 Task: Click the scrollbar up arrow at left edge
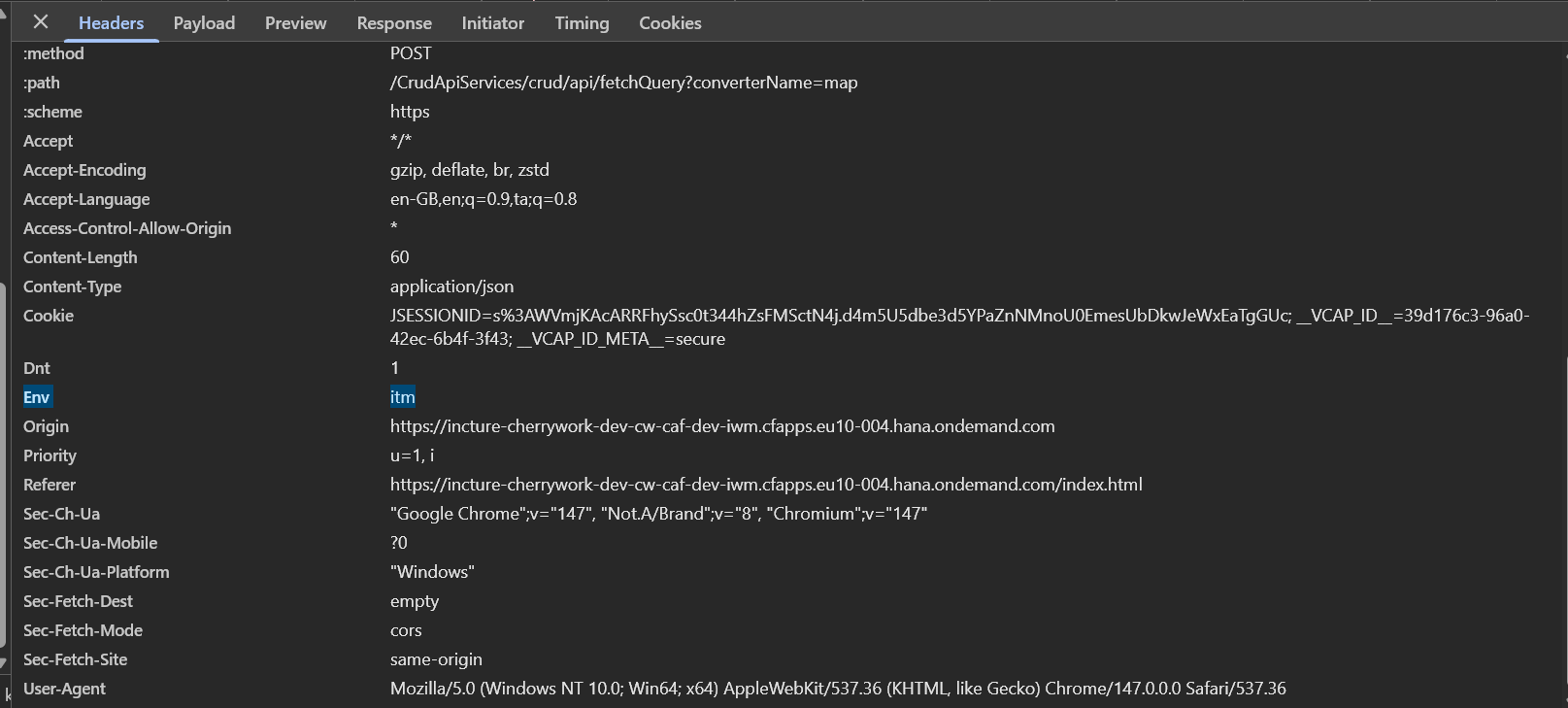4,12
